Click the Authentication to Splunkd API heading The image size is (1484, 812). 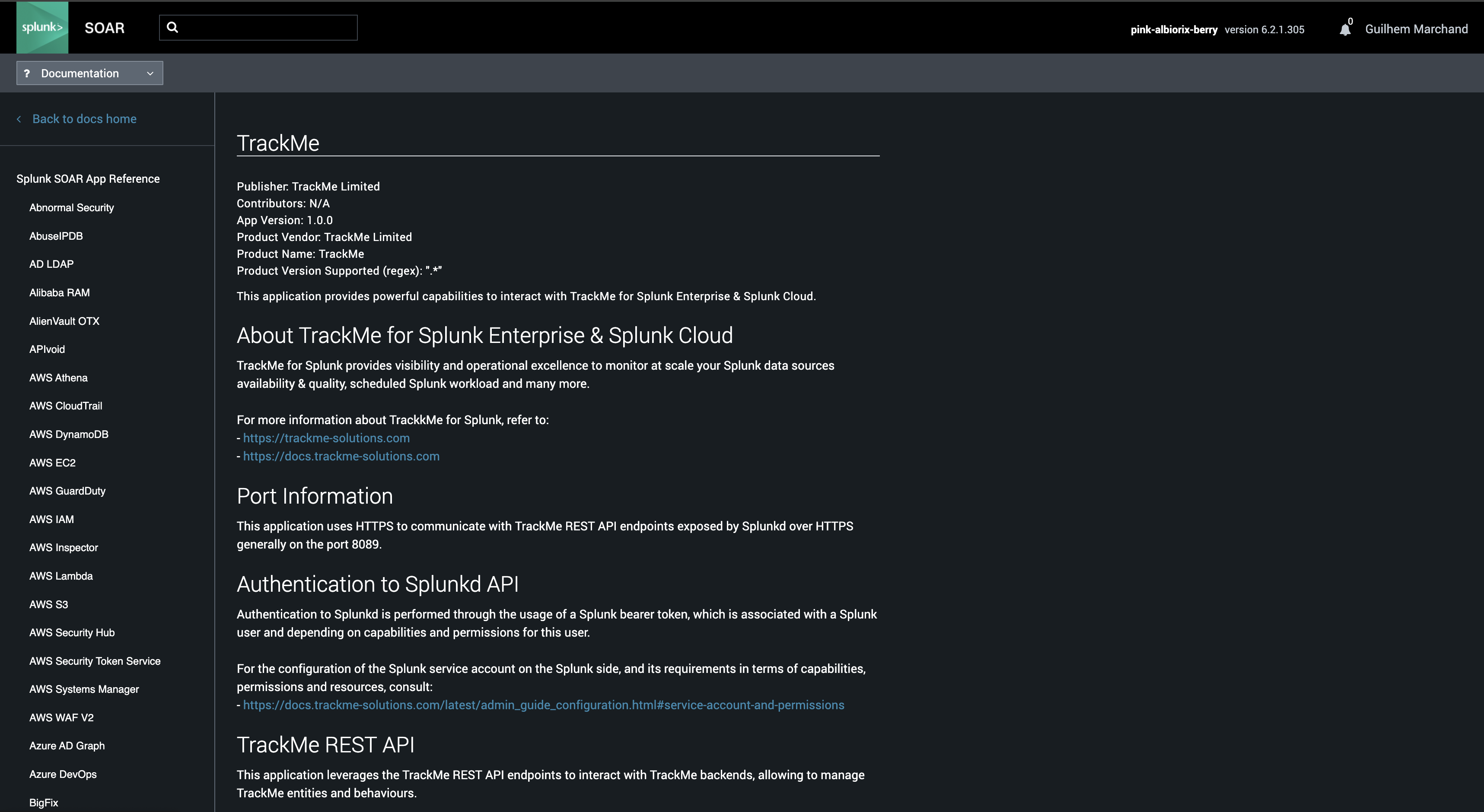click(x=377, y=584)
